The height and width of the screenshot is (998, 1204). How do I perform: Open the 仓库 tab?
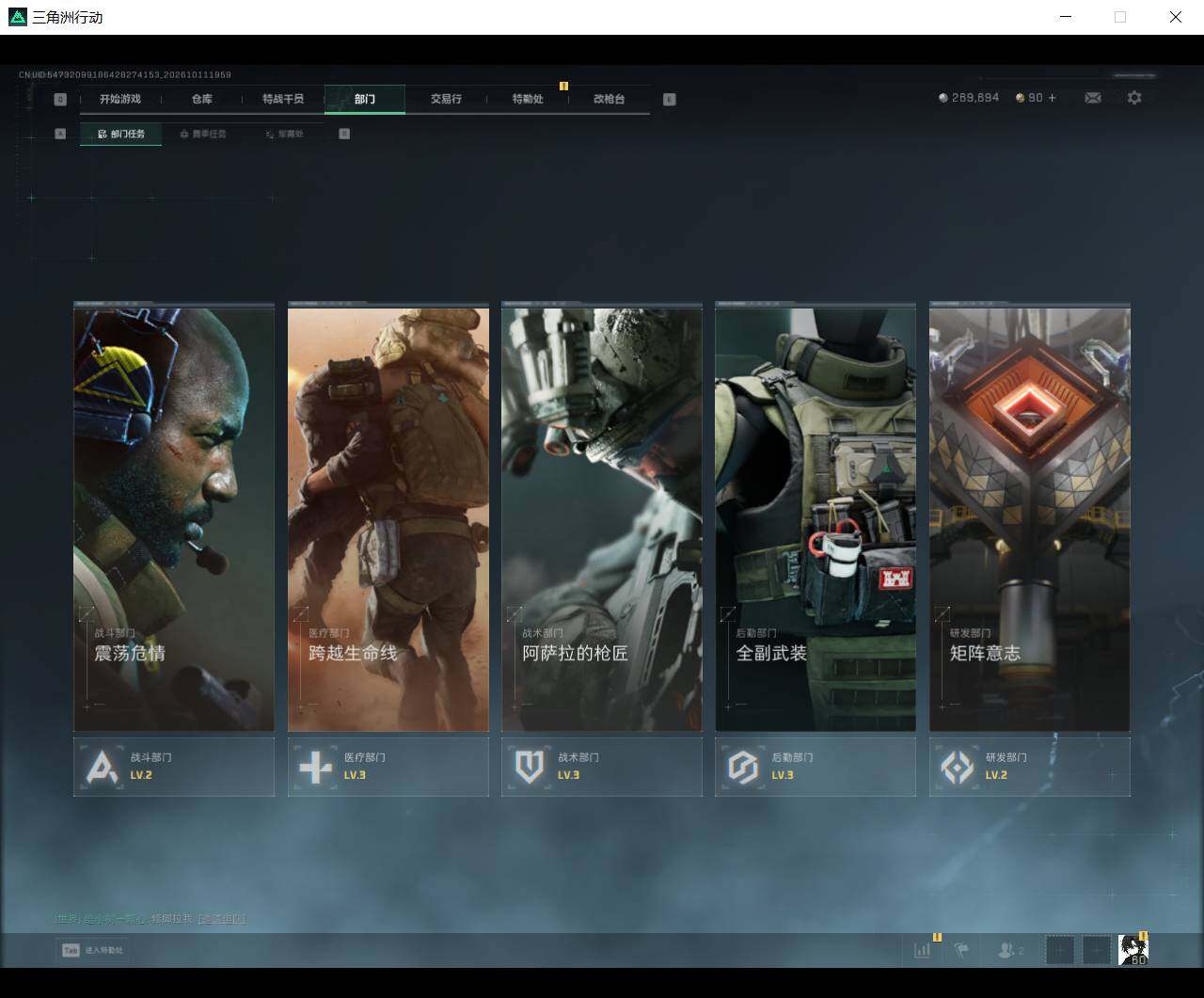pos(202,99)
